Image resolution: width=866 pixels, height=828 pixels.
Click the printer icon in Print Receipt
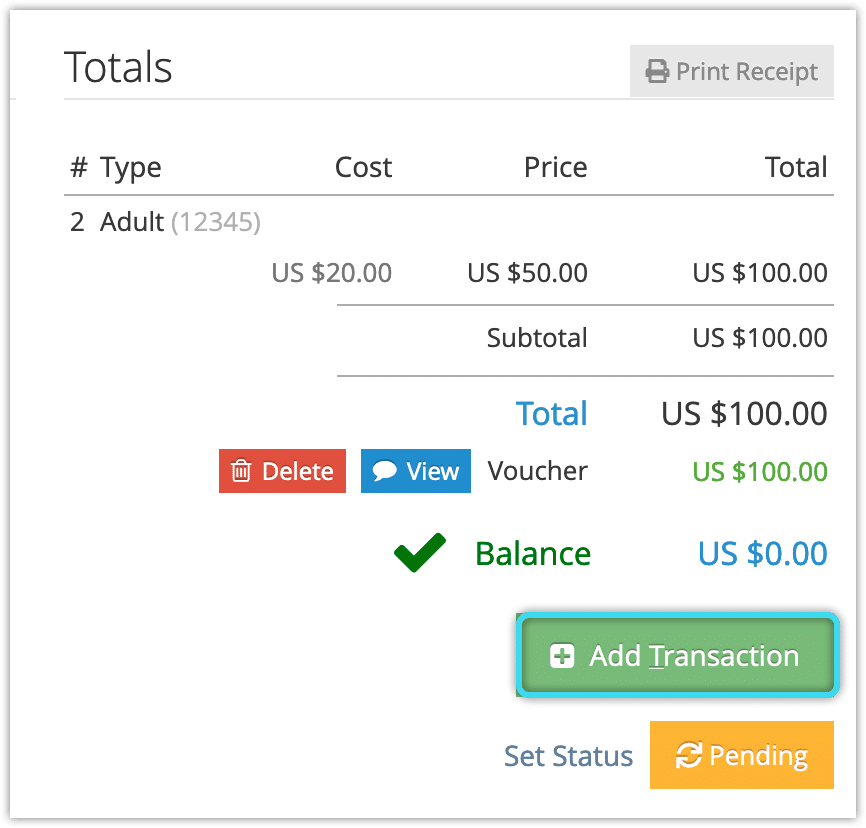(x=657, y=71)
